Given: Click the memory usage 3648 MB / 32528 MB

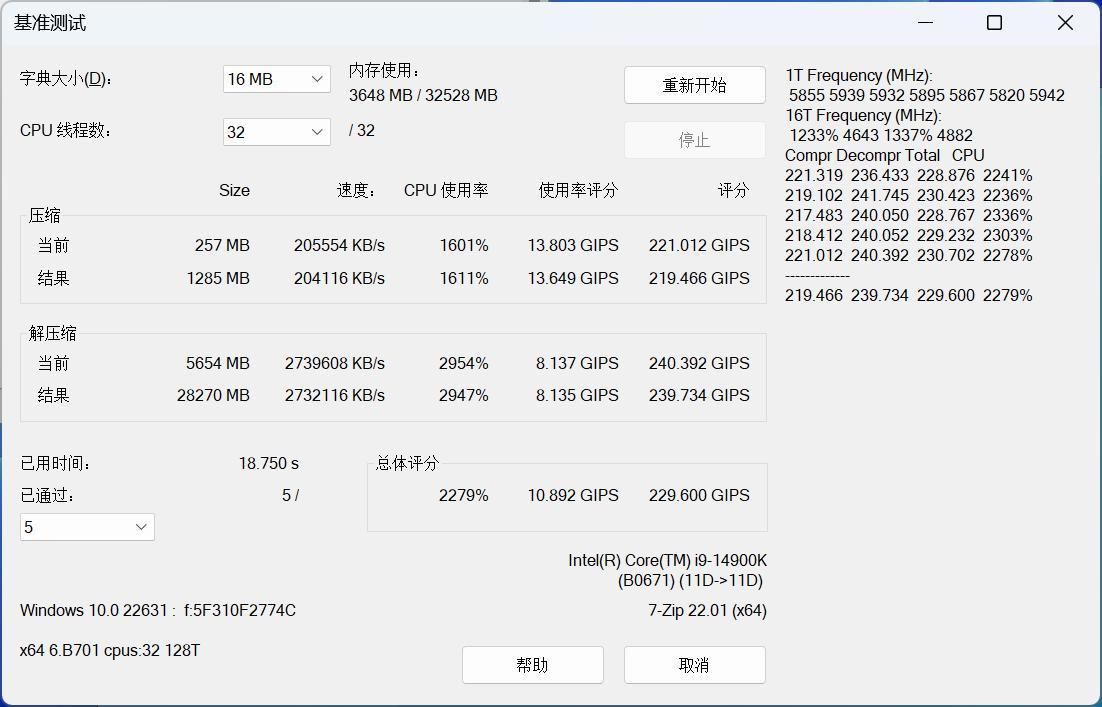Looking at the screenshot, I should [423, 96].
